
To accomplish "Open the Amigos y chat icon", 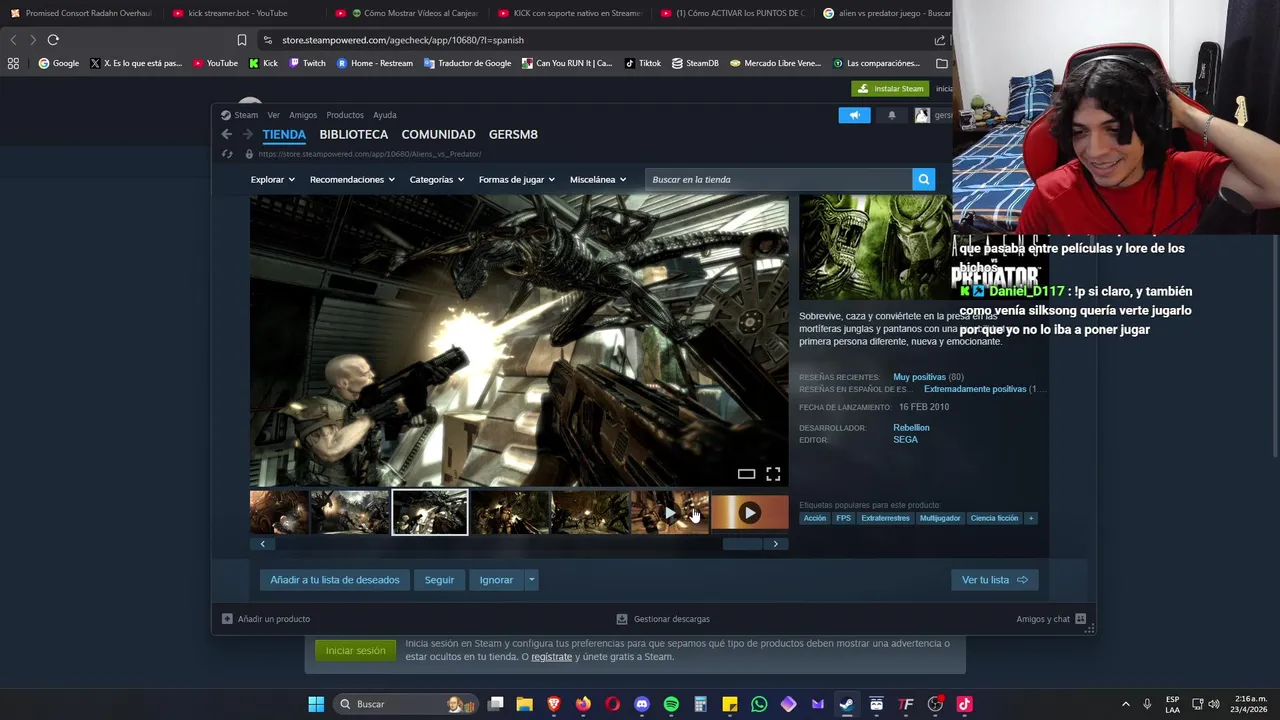I will (x=1080, y=619).
